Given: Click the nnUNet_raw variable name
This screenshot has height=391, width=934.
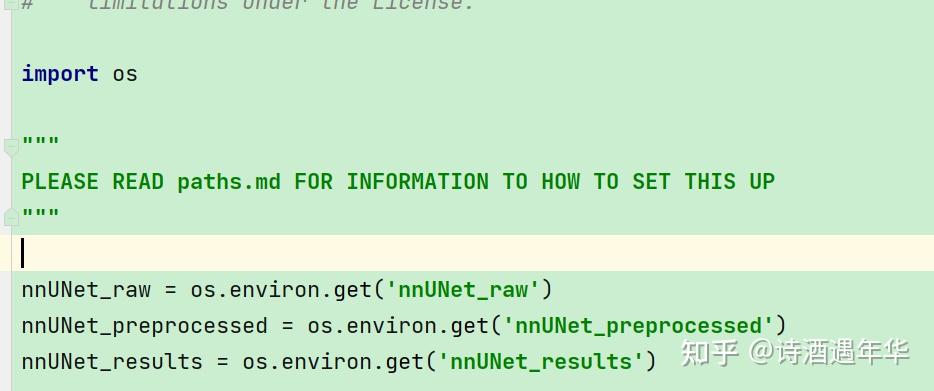Looking at the screenshot, I should 86,290.
